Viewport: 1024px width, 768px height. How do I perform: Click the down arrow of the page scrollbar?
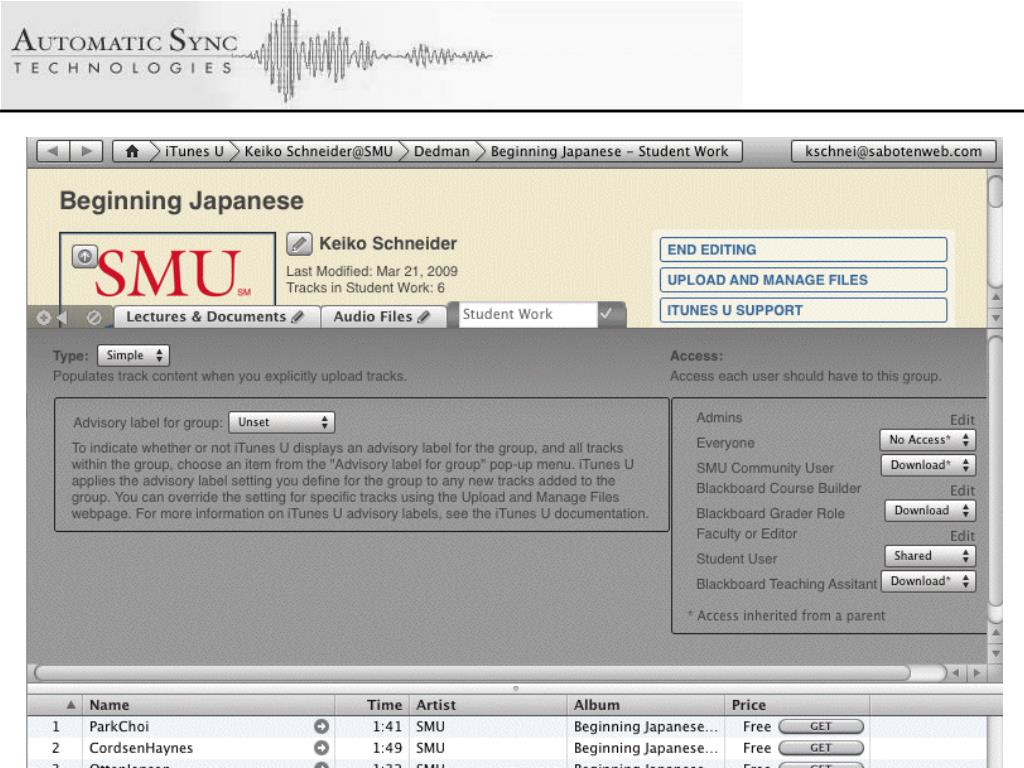[996, 318]
